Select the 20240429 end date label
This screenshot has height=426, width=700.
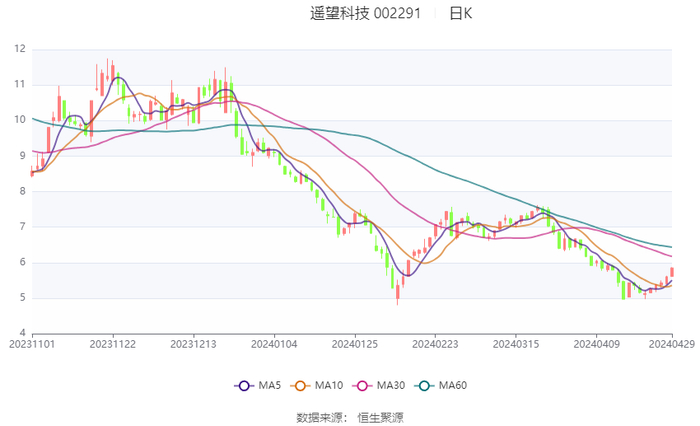tap(670, 345)
